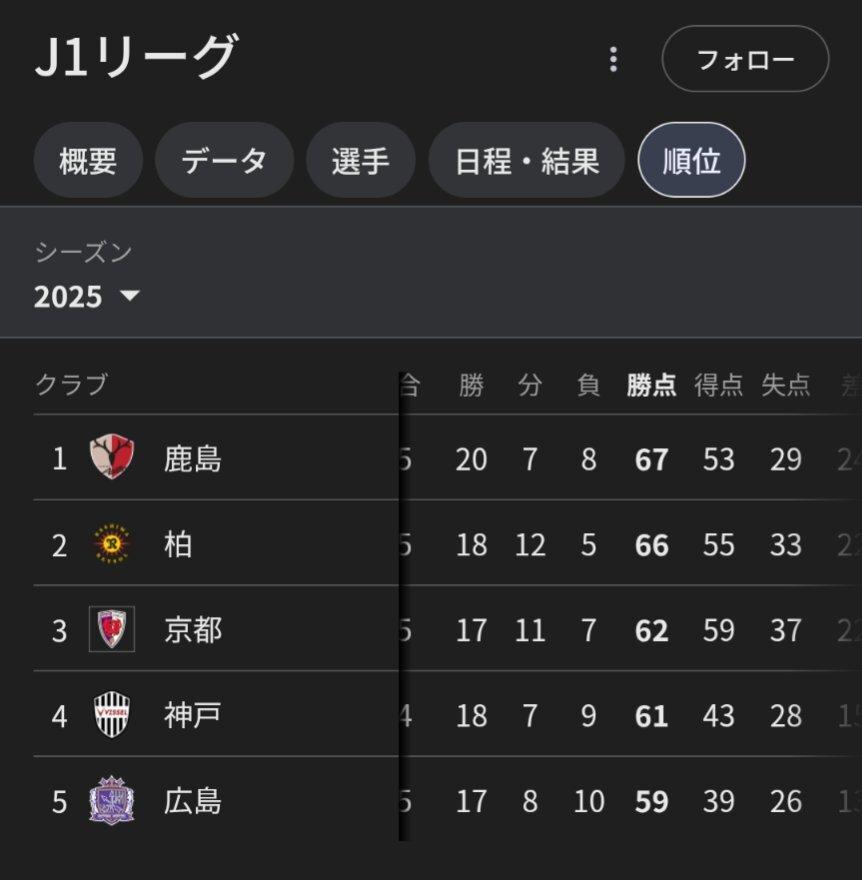Click the Kyoto Sanga club crest
Screen dimensions: 862x880
coord(111,629)
